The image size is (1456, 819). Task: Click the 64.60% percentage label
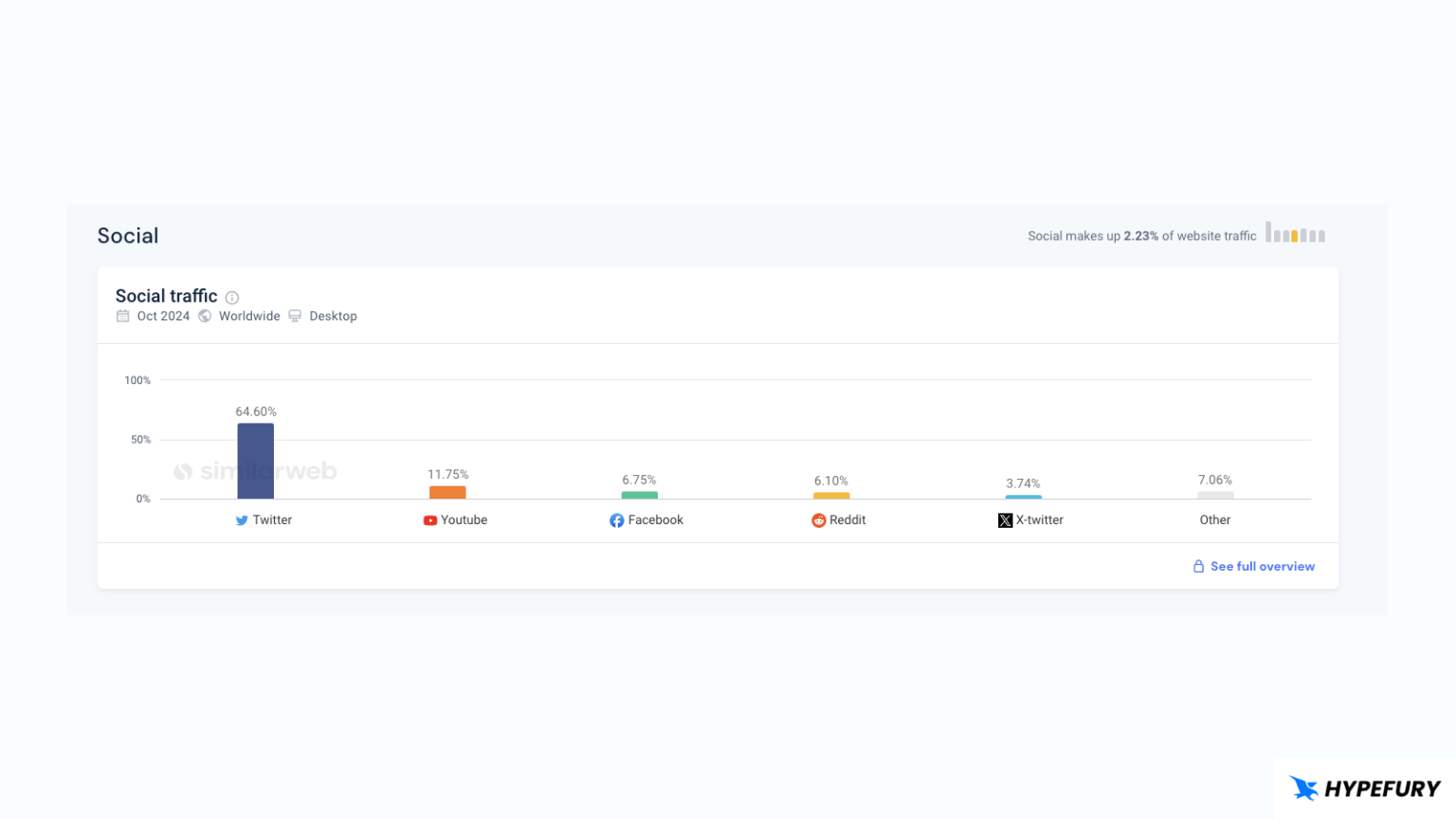pos(255,411)
